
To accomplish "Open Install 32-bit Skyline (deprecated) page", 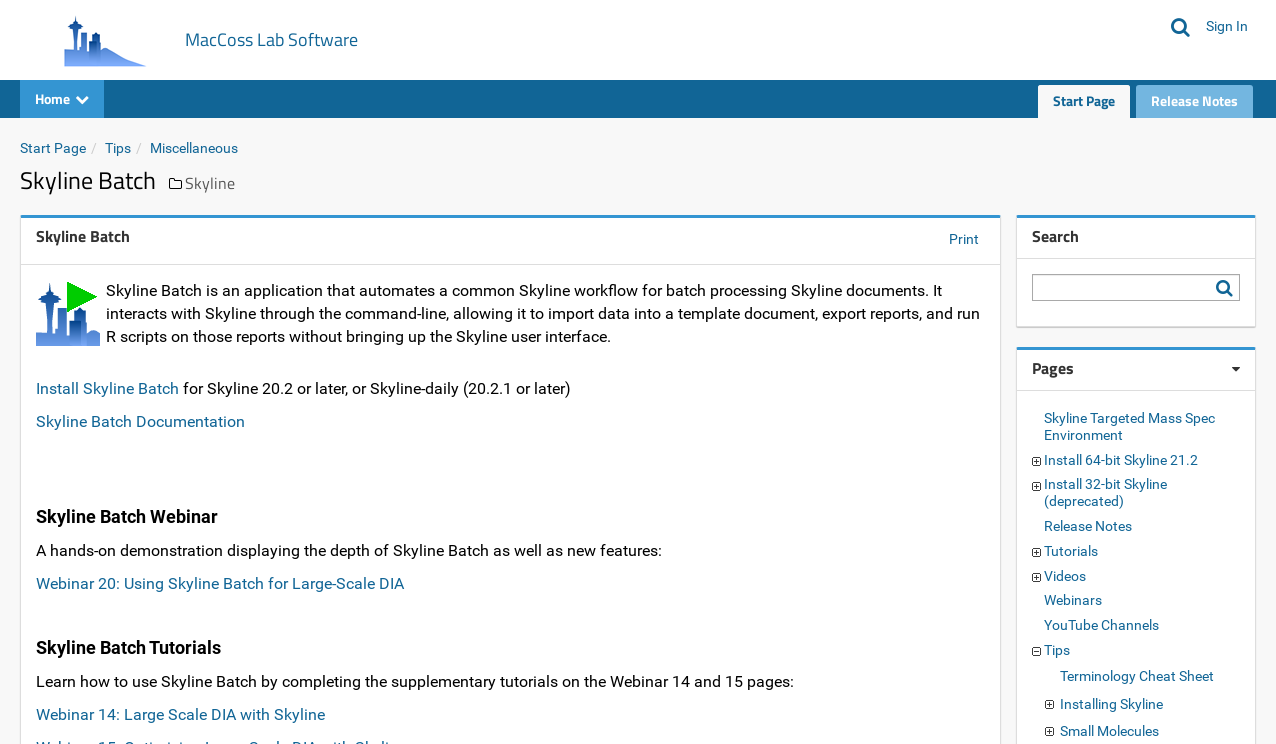I will coord(1105,493).
